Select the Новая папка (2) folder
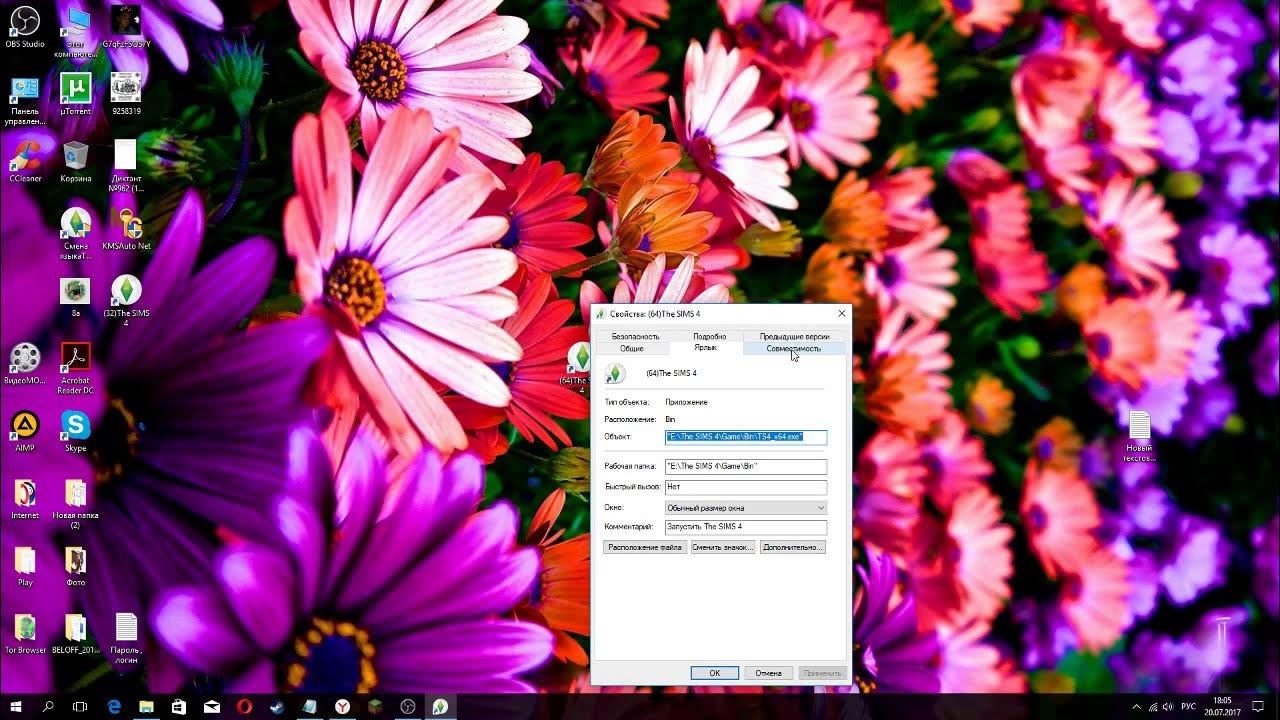This screenshot has width=1280, height=720. (76, 503)
